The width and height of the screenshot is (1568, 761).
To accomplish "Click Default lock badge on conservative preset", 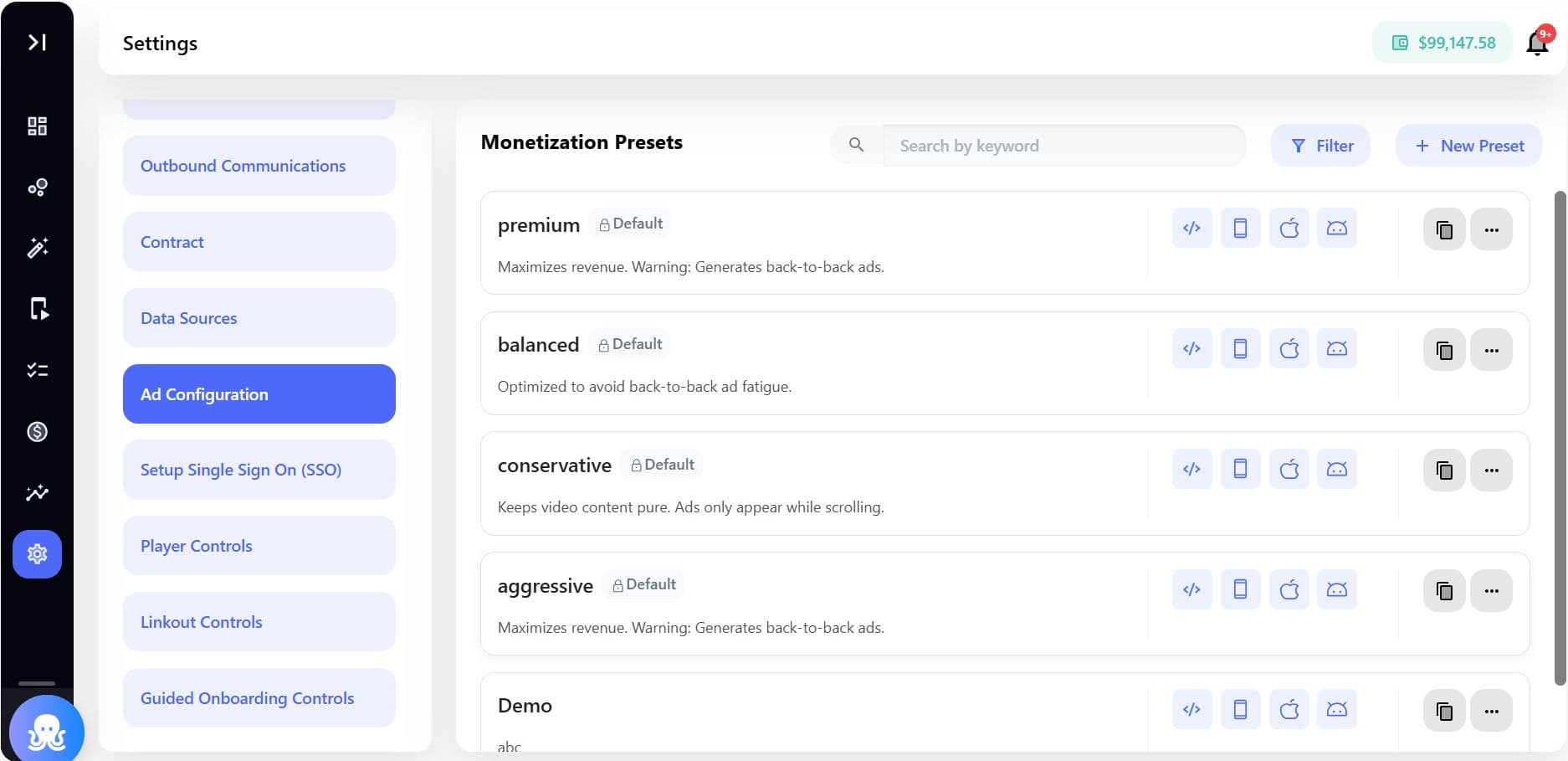I will click(x=662, y=465).
